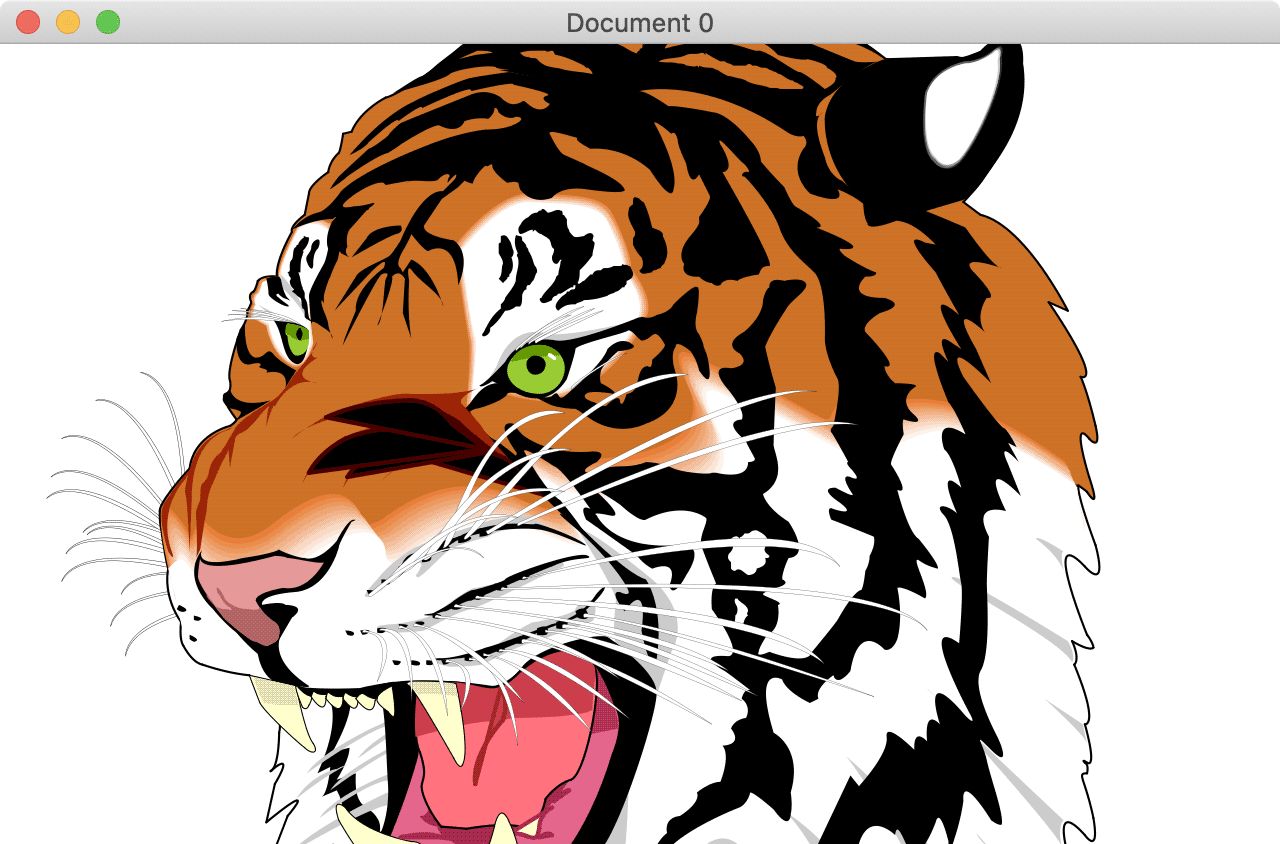Viewport: 1280px width, 844px height.
Task: Click the Document 0 window title
Action: (640, 22)
